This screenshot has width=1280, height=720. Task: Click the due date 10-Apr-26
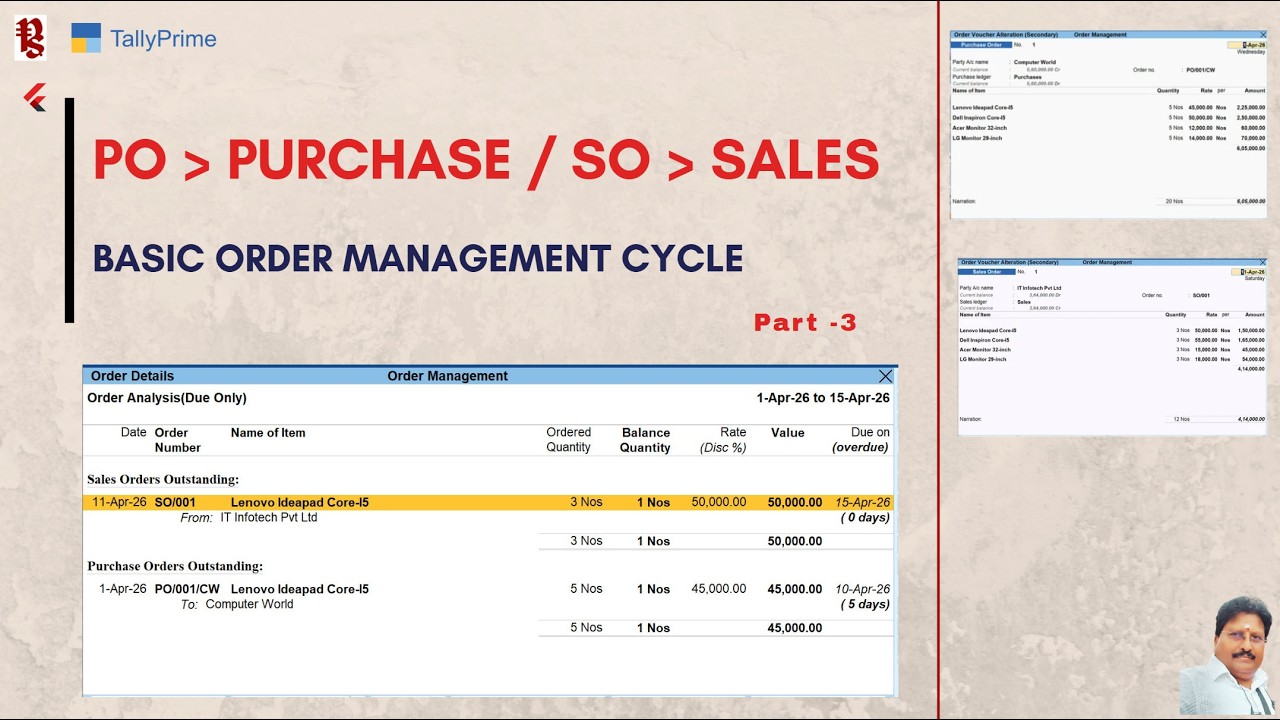pyautogui.click(x=863, y=589)
